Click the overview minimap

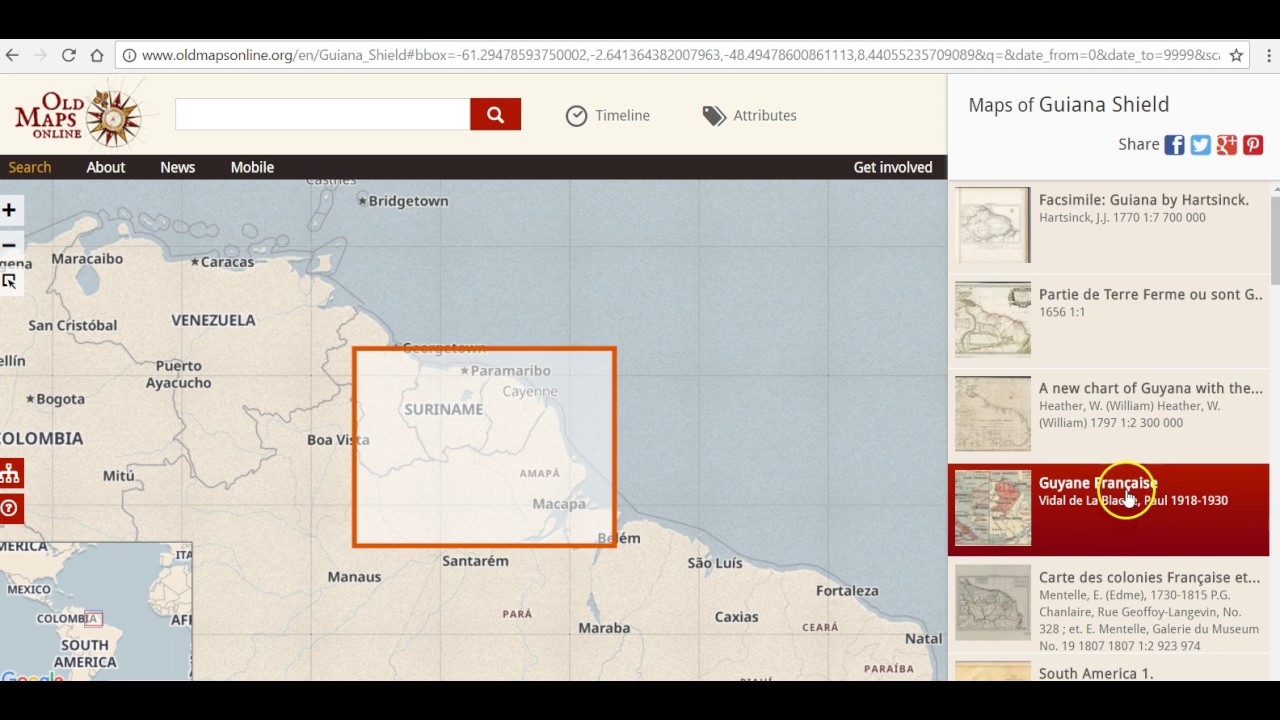click(x=96, y=612)
